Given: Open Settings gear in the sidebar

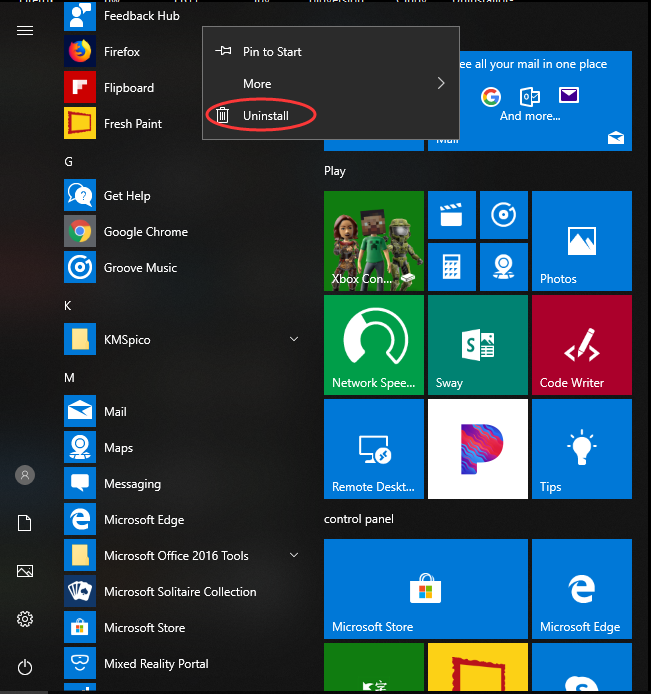Looking at the screenshot, I should tap(25, 619).
